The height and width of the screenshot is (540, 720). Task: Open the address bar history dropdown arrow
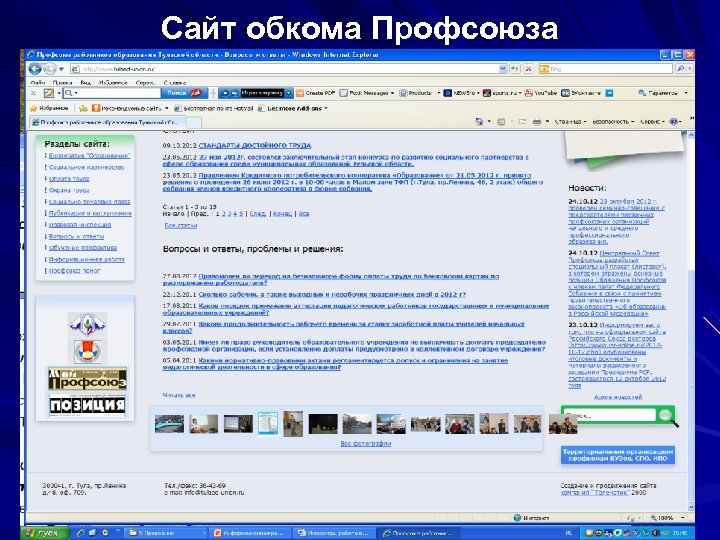pos(503,69)
